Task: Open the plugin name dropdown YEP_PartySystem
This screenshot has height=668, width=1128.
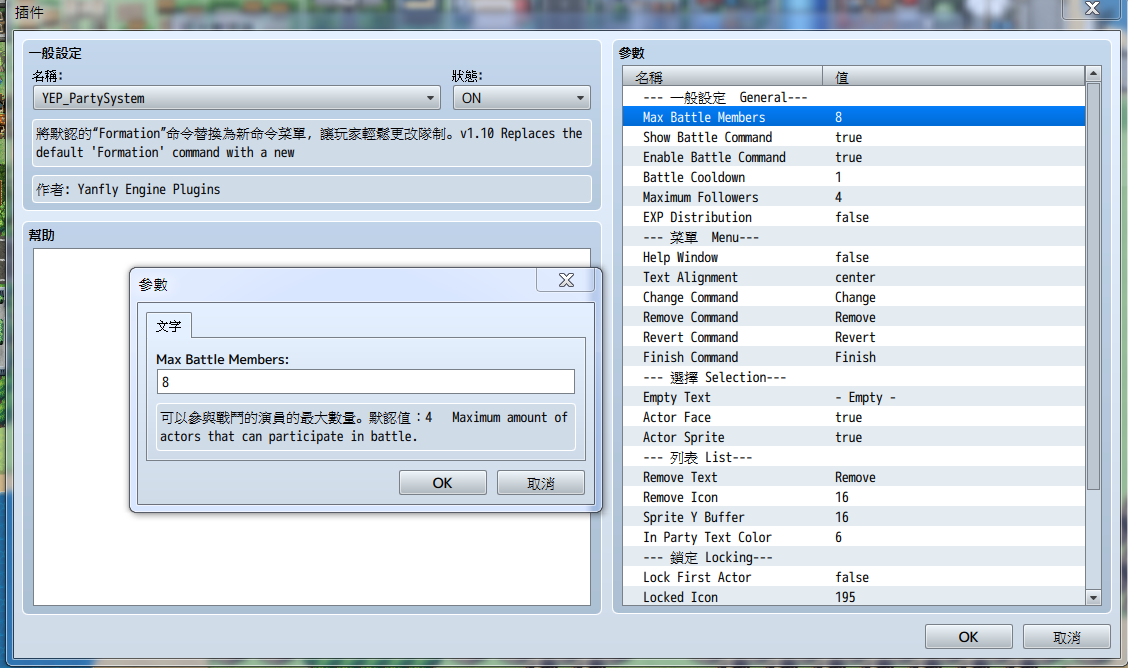Action: pos(237,98)
